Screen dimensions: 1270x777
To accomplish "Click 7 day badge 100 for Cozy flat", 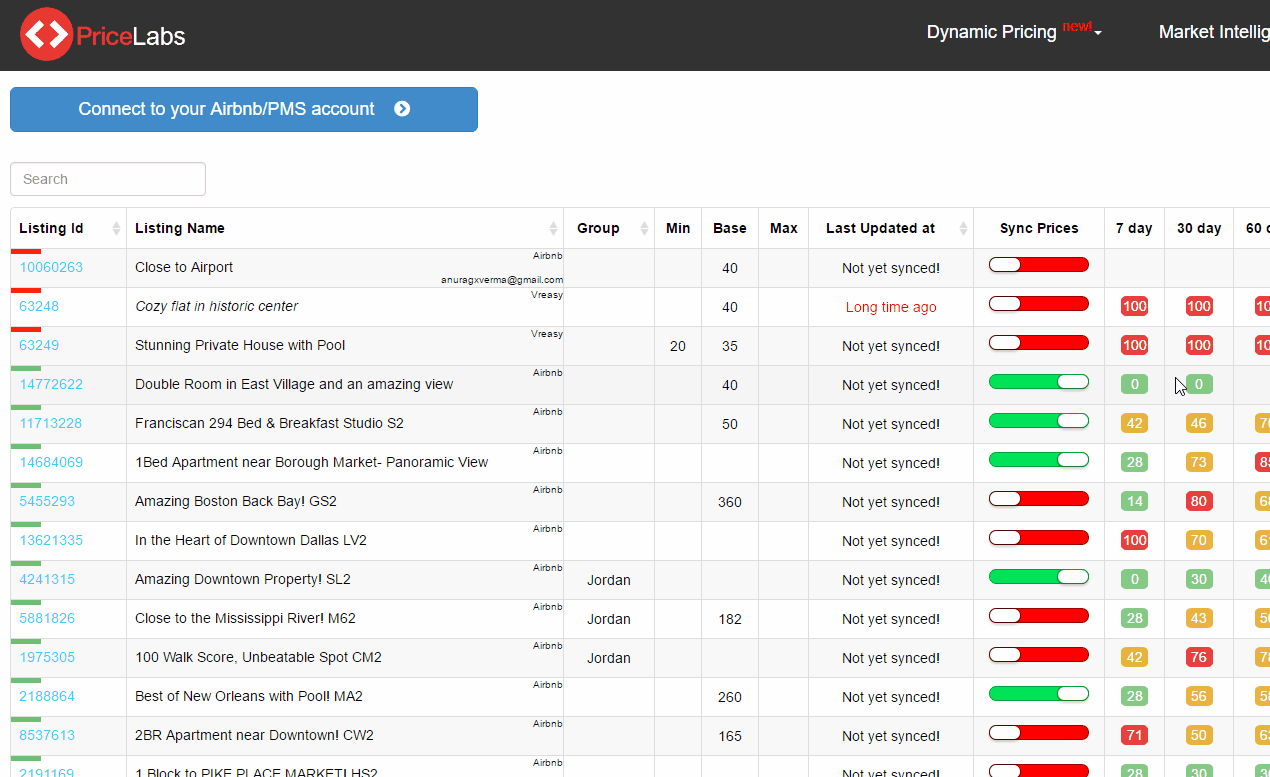I will pos(1134,307).
